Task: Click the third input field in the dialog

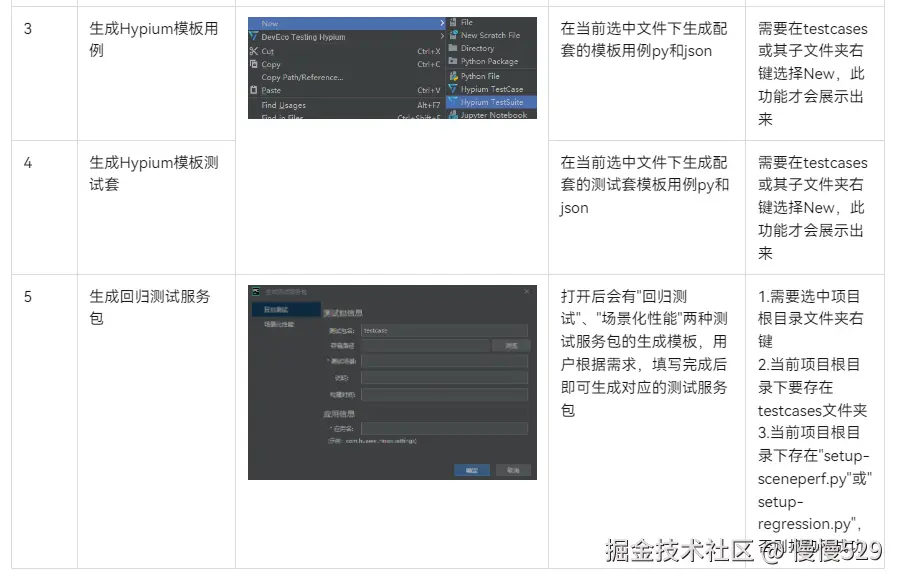Action: coord(444,361)
